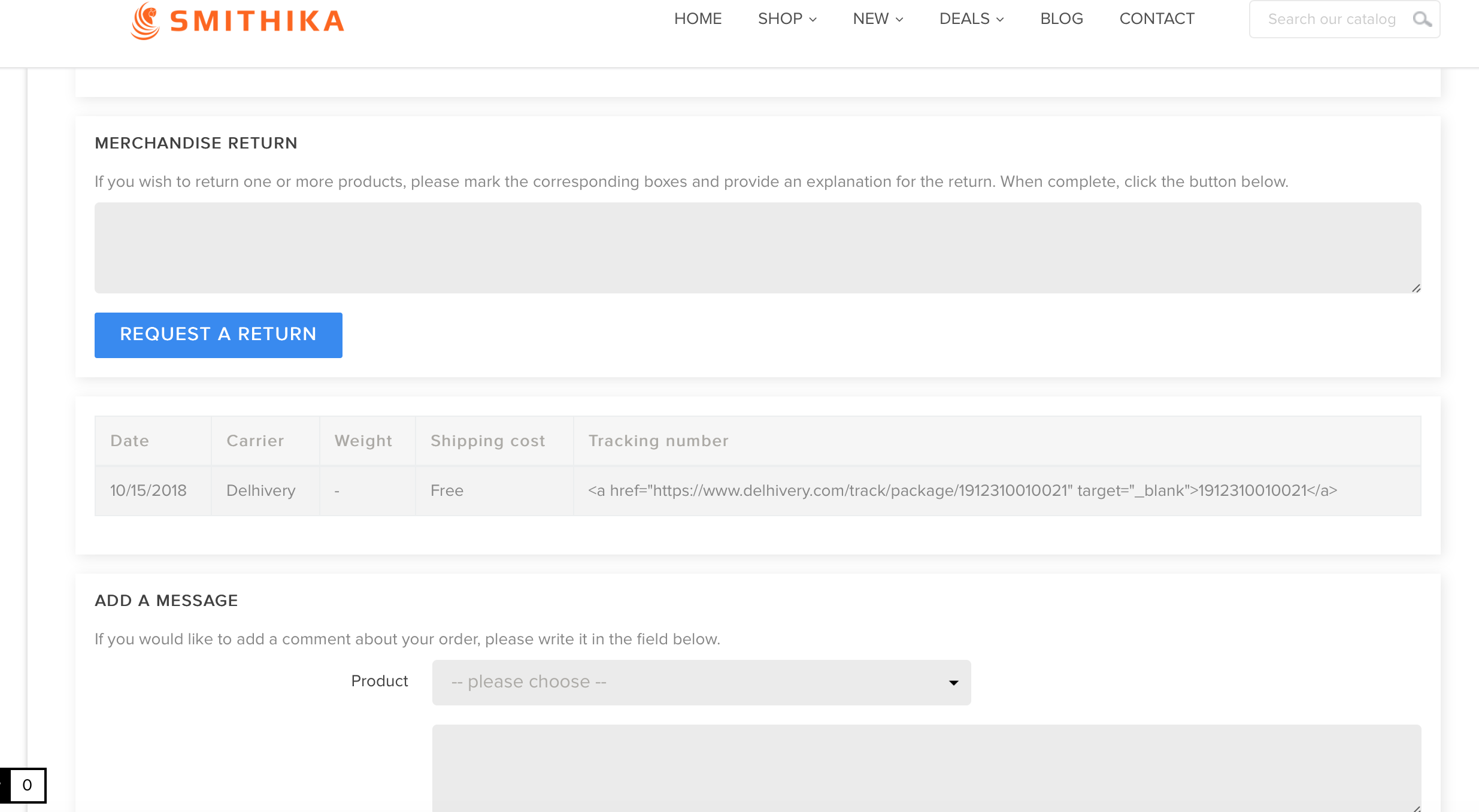Go to the HOME menu item
Screen dimensions: 1479x812
click(698, 19)
